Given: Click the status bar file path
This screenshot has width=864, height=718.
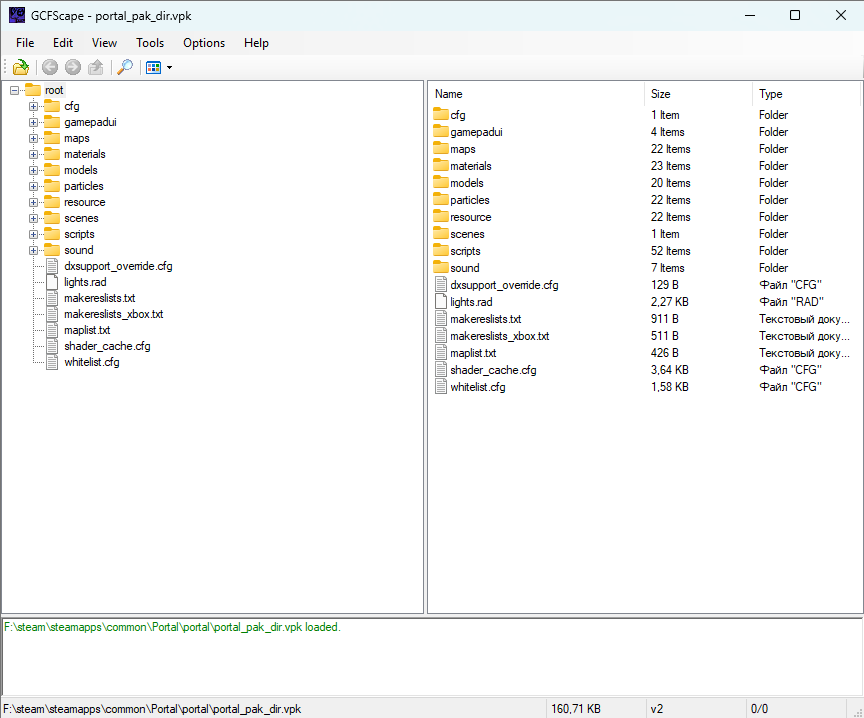Looking at the screenshot, I should click(x=152, y=709).
